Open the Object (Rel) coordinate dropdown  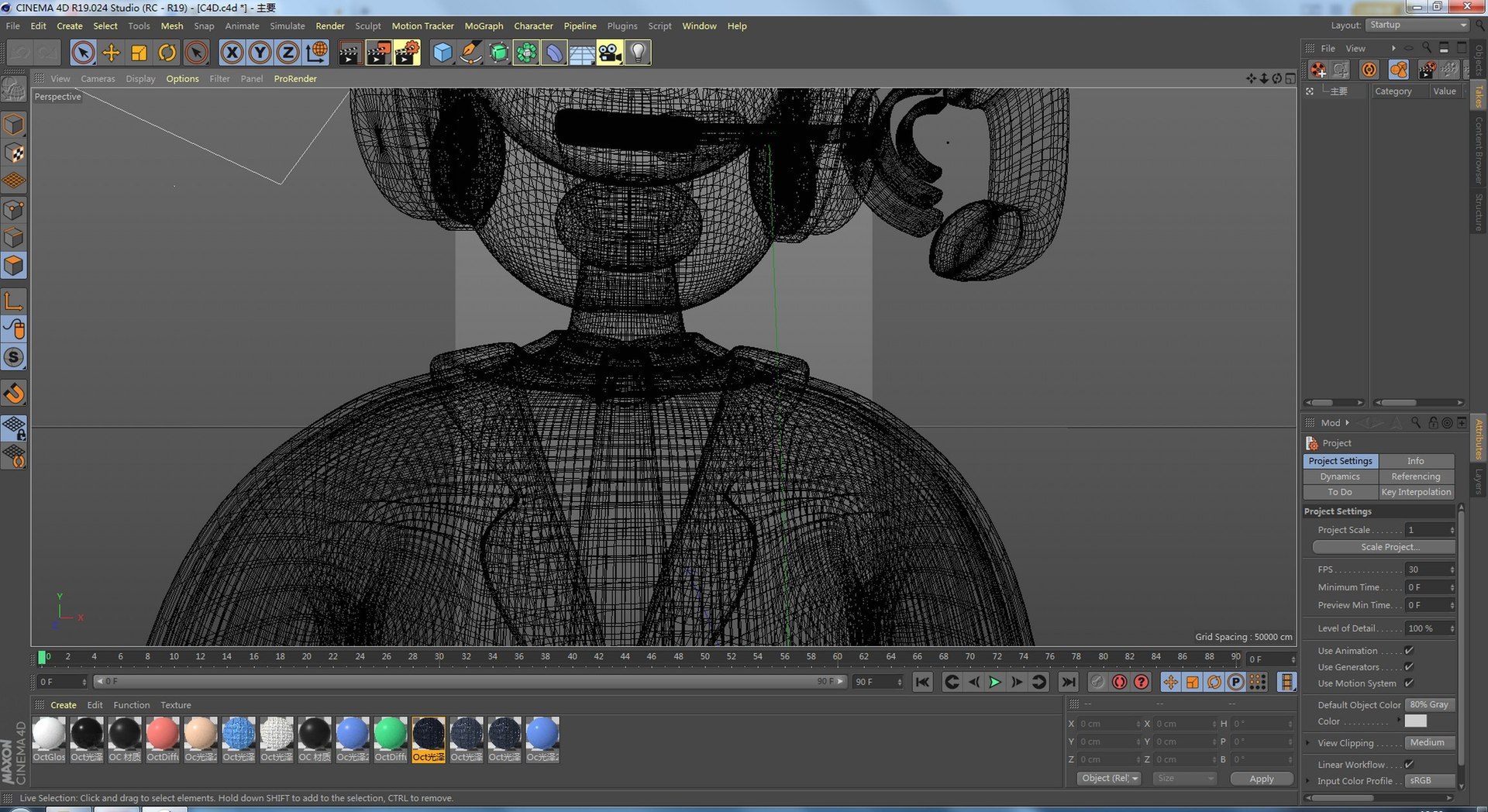tap(1109, 779)
